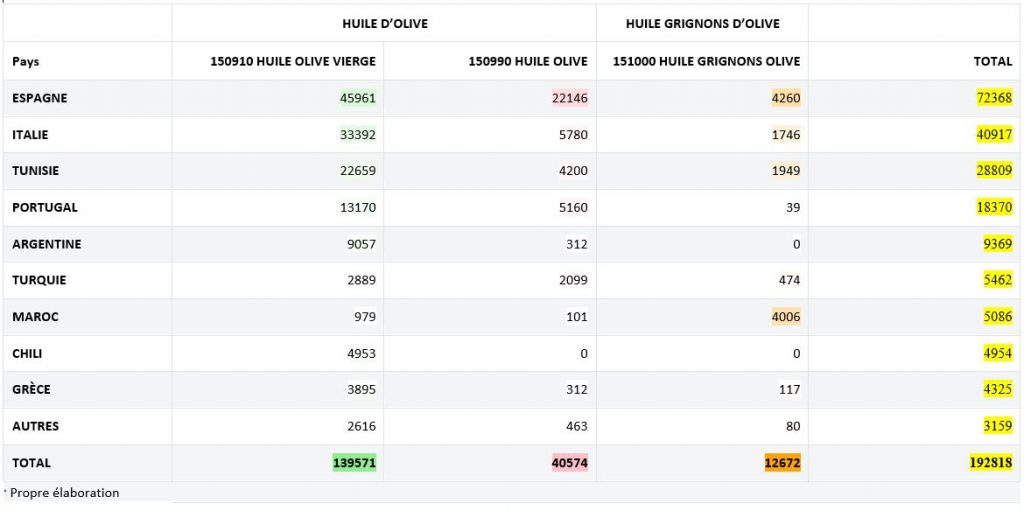Select the Pays header cell
Viewport: 1024px width, 511px height.
pyautogui.click(x=25, y=61)
